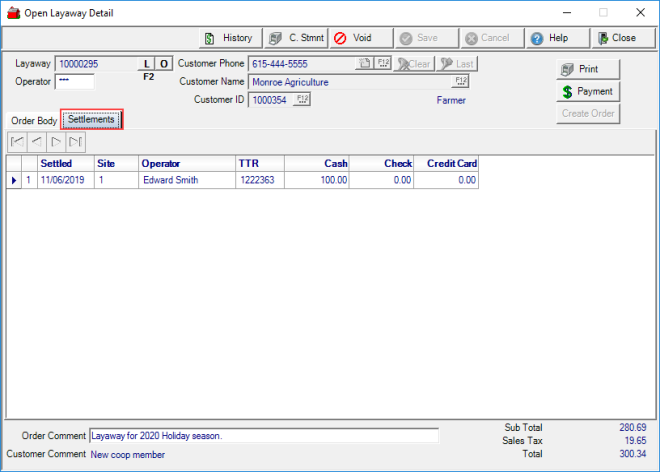Click into the Order Comment field

pyautogui.click(x=263, y=436)
